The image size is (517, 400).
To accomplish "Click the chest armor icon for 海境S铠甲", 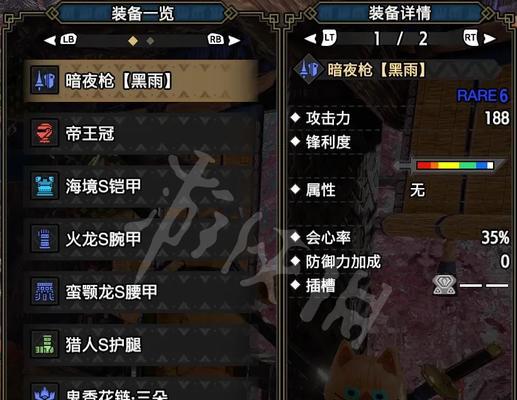I will 45,186.
